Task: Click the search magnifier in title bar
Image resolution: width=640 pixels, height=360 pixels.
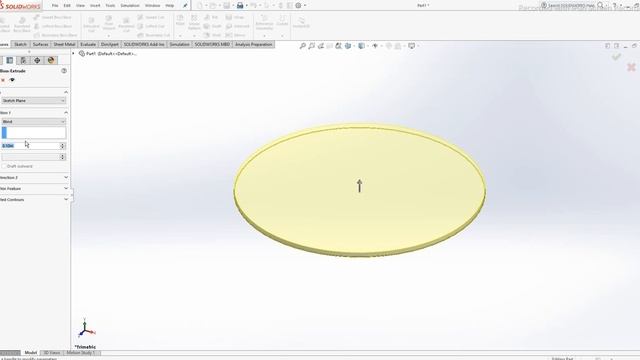Action: pos(600,5)
